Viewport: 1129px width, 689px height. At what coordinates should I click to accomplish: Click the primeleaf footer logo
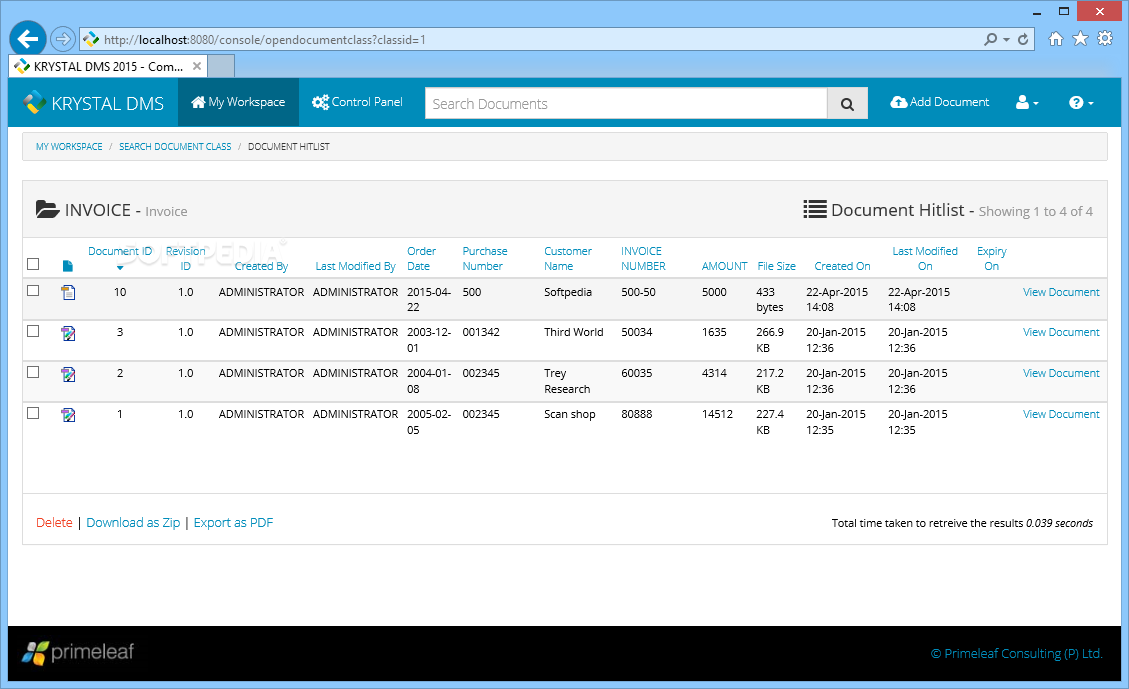78,652
